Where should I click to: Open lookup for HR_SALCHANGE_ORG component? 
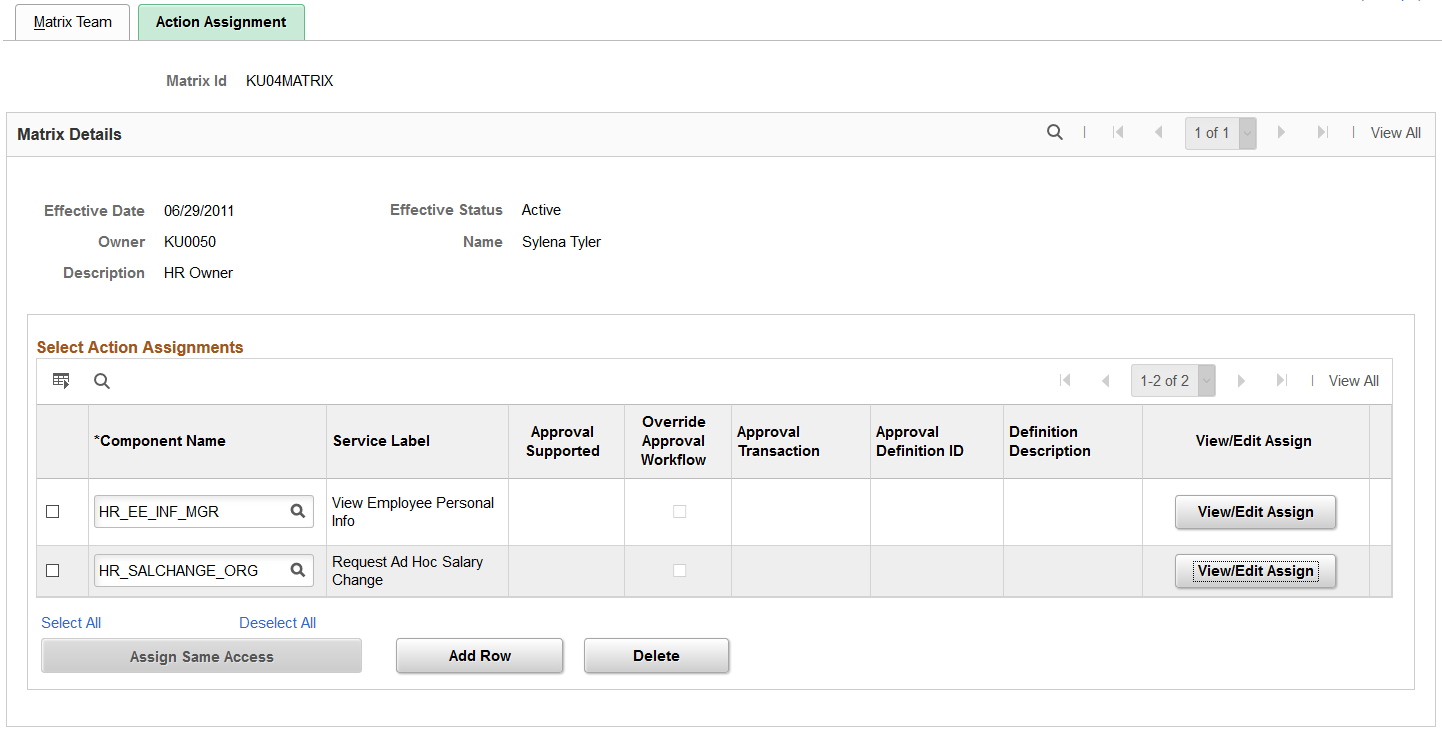tap(297, 570)
